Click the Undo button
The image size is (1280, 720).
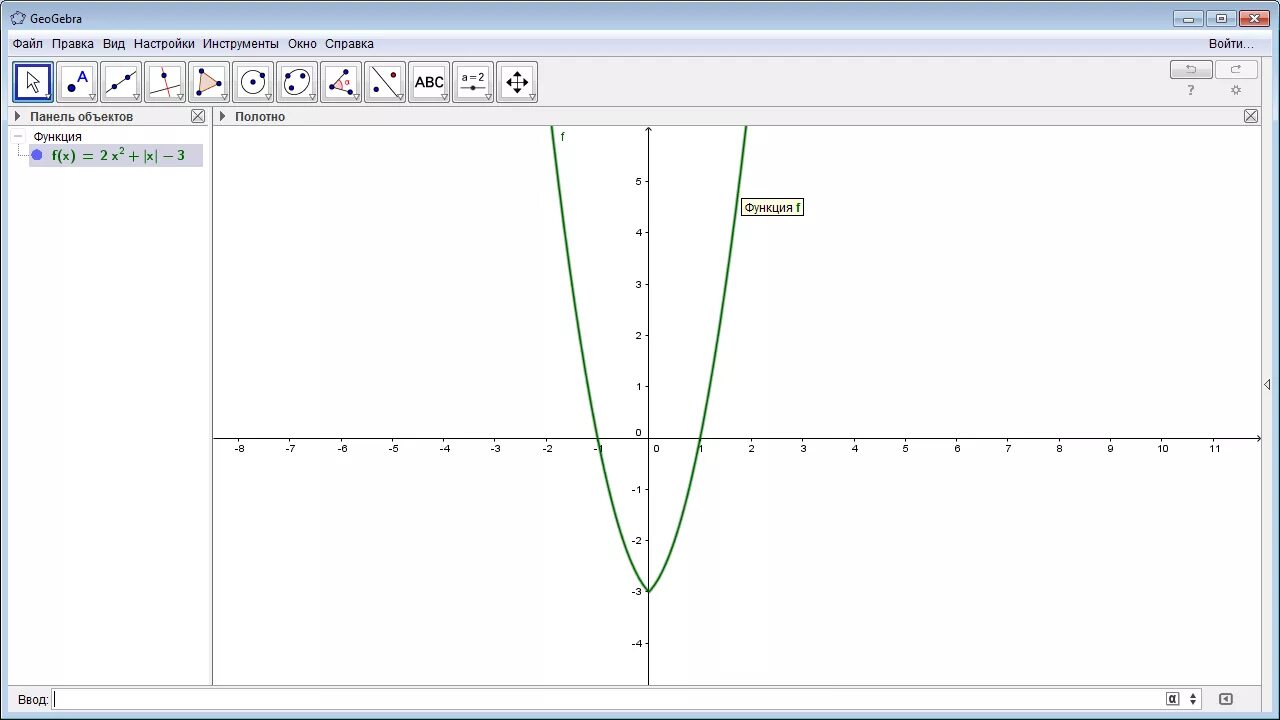1191,69
